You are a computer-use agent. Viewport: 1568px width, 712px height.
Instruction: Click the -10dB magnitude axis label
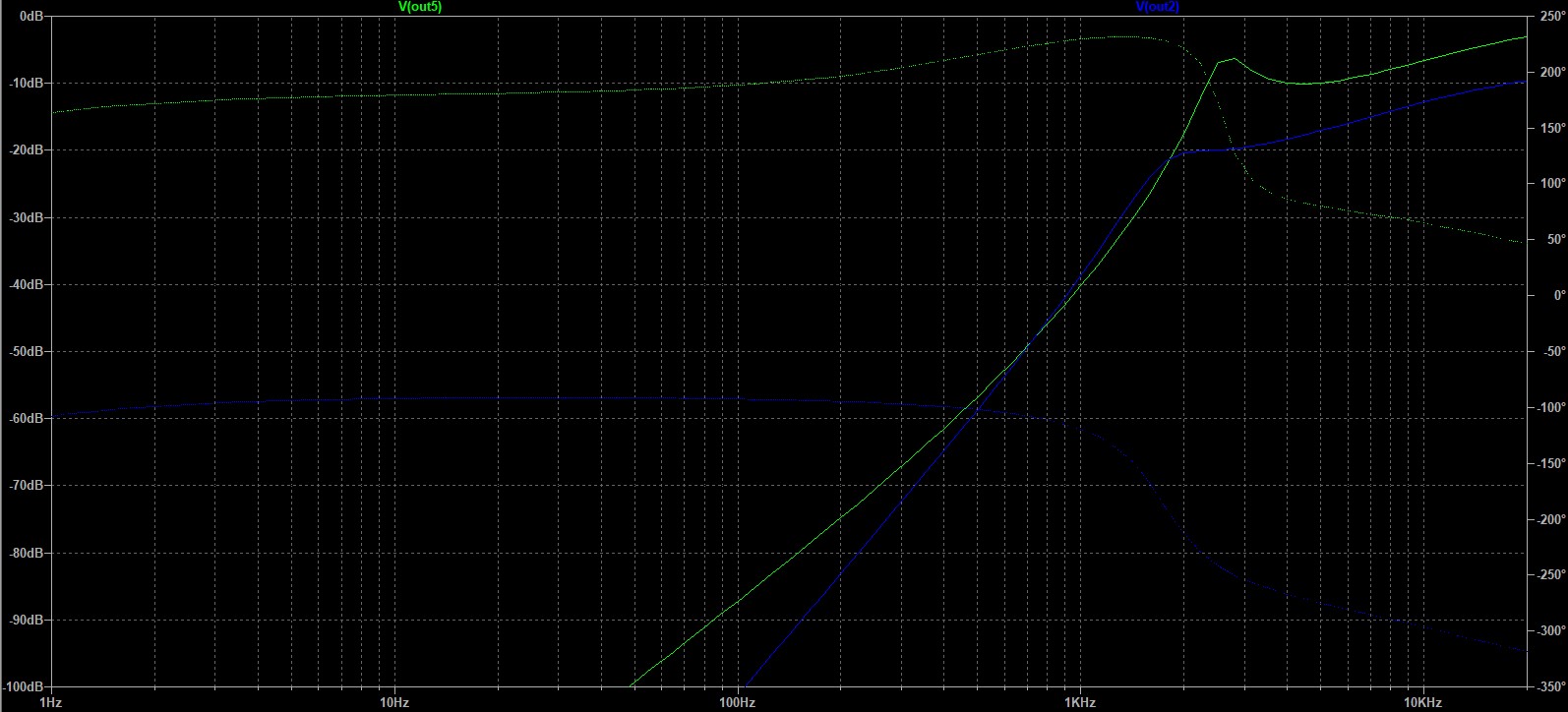27,83
